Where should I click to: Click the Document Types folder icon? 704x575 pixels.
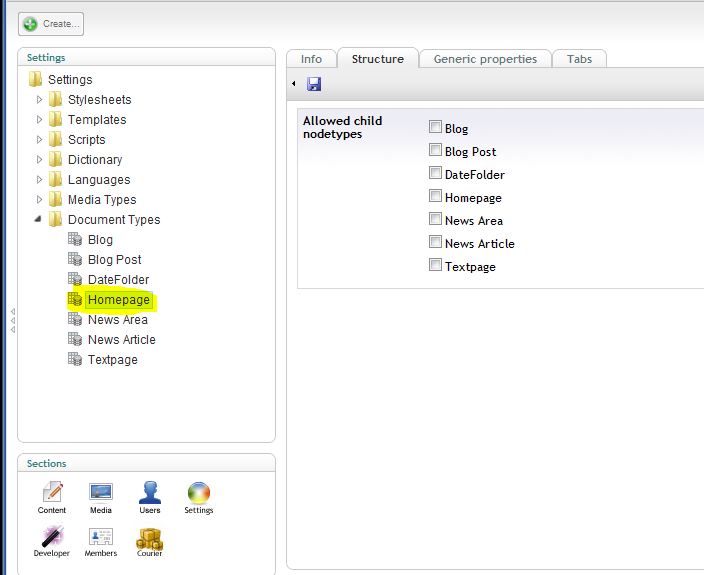tap(55, 219)
